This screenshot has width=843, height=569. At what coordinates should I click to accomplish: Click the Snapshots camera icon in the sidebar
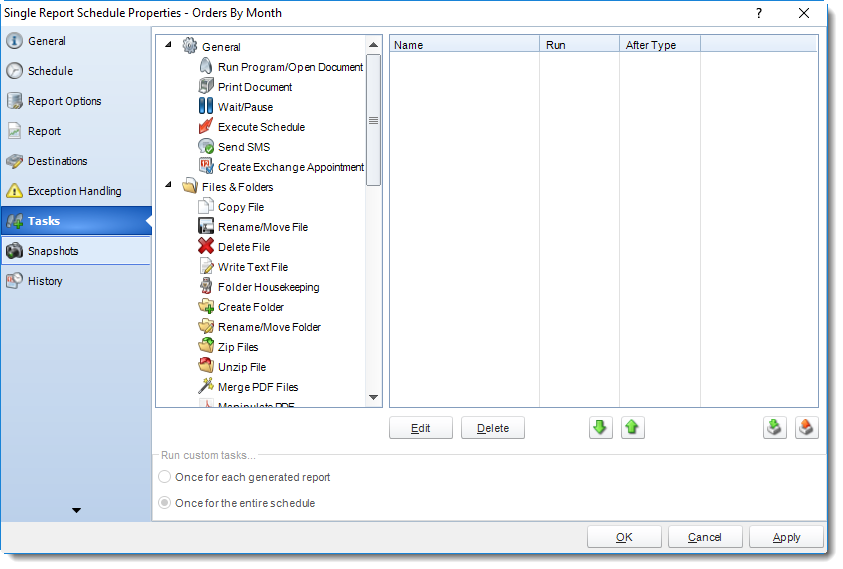pyautogui.click(x=15, y=251)
